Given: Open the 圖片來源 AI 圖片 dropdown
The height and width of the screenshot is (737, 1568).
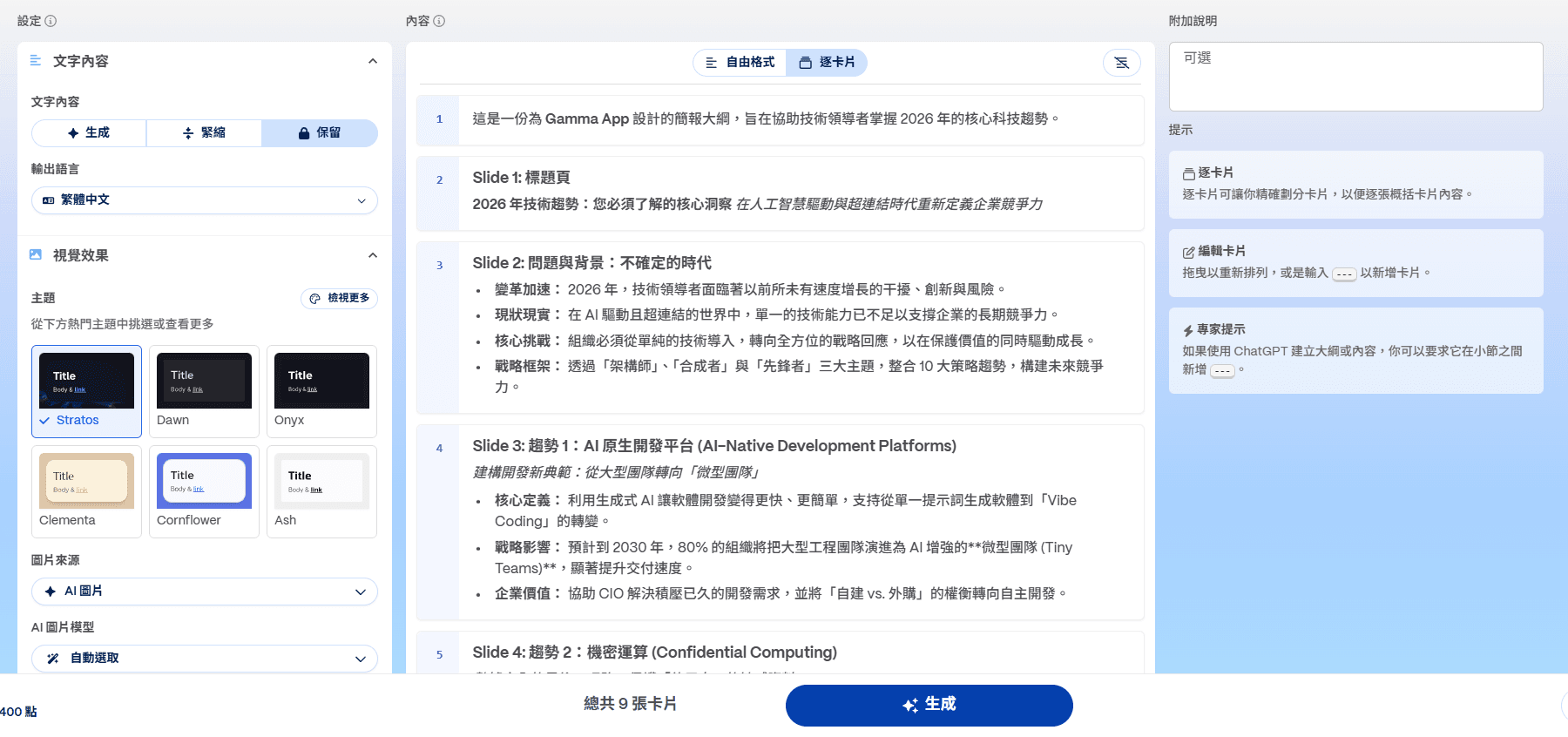Looking at the screenshot, I should coord(205,592).
